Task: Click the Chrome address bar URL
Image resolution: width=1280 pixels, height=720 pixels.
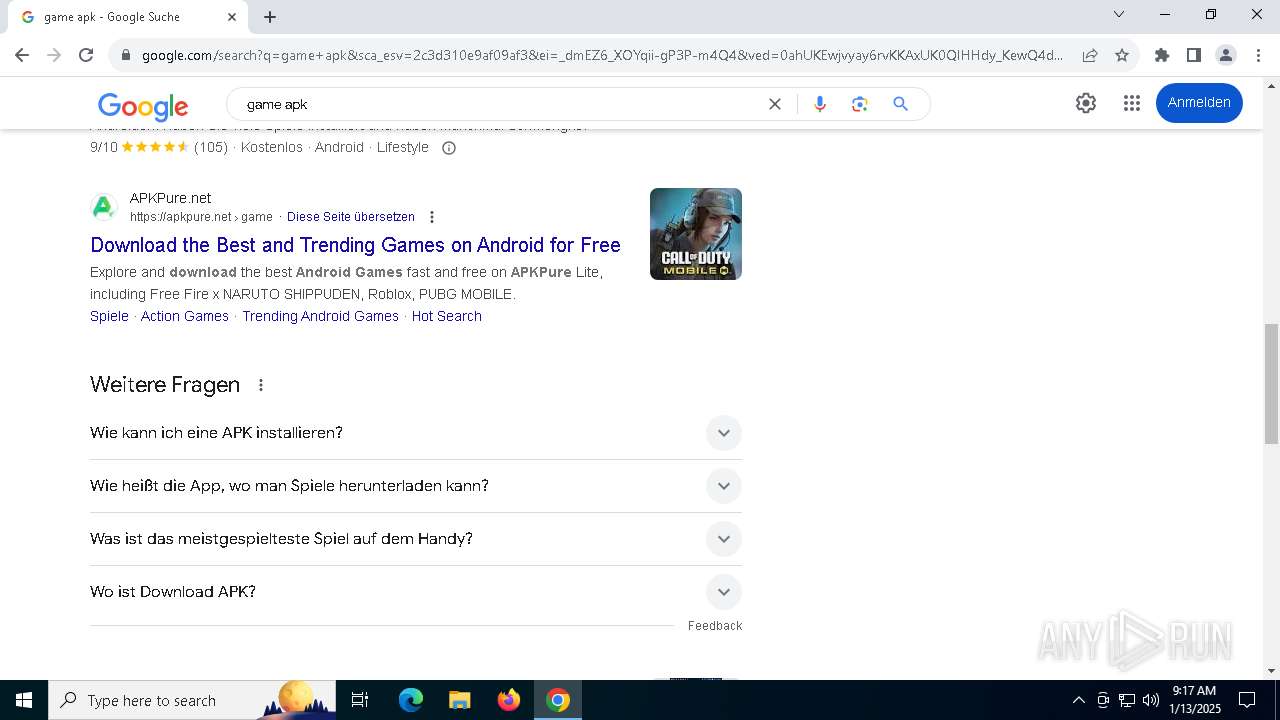Action: (x=602, y=55)
